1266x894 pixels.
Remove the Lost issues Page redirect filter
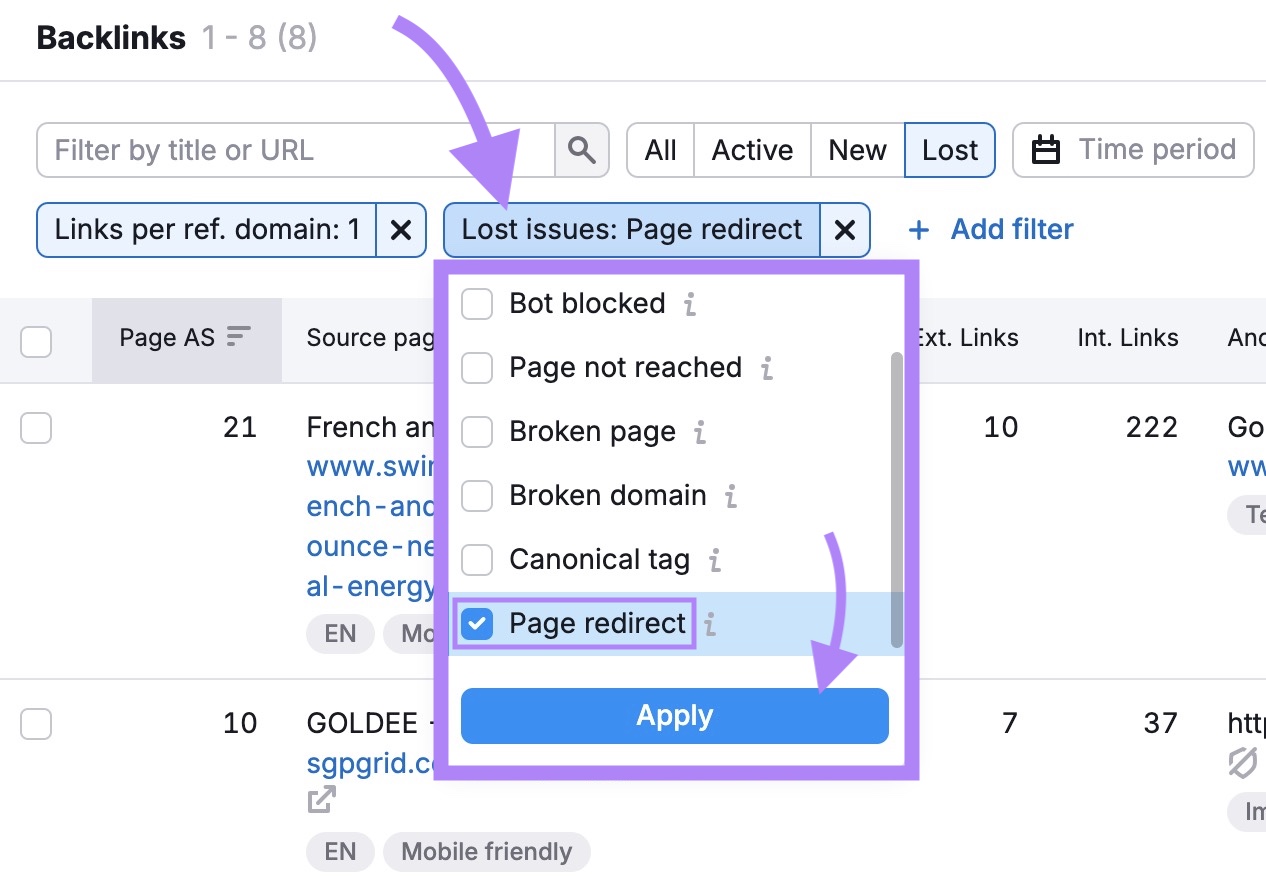pos(845,229)
